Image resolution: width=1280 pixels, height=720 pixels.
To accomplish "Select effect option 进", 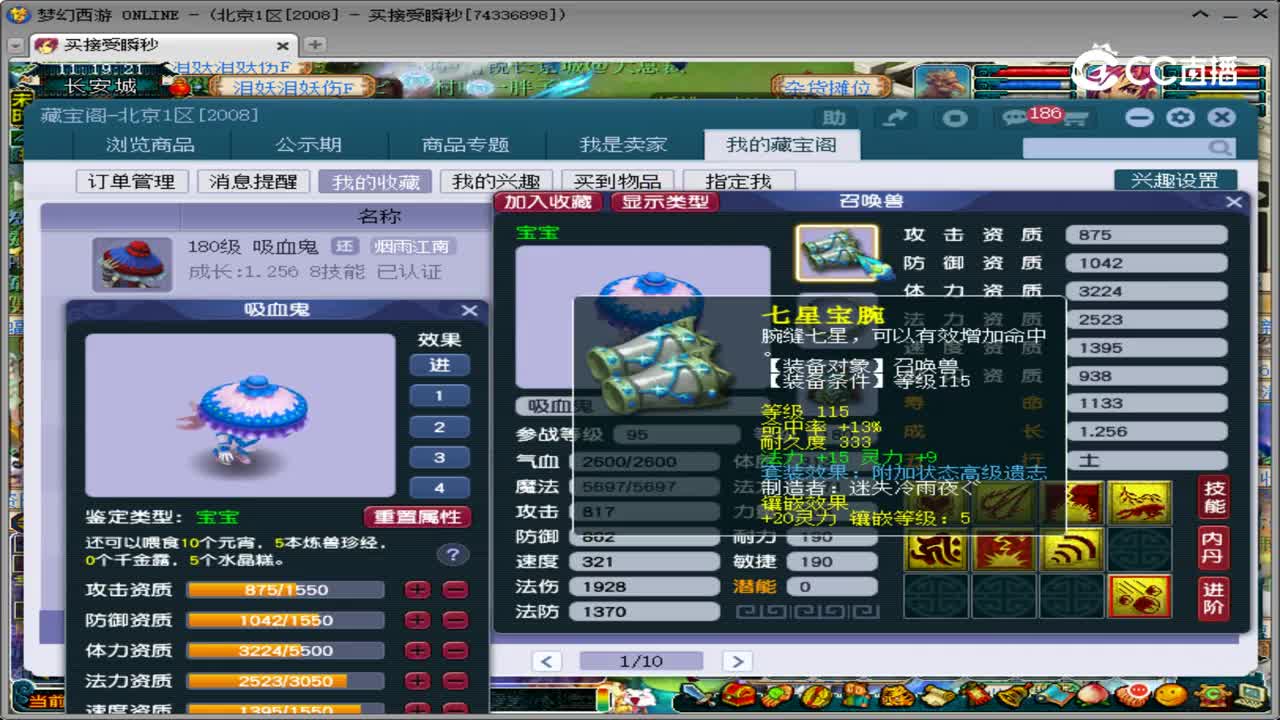I will [439, 365].
